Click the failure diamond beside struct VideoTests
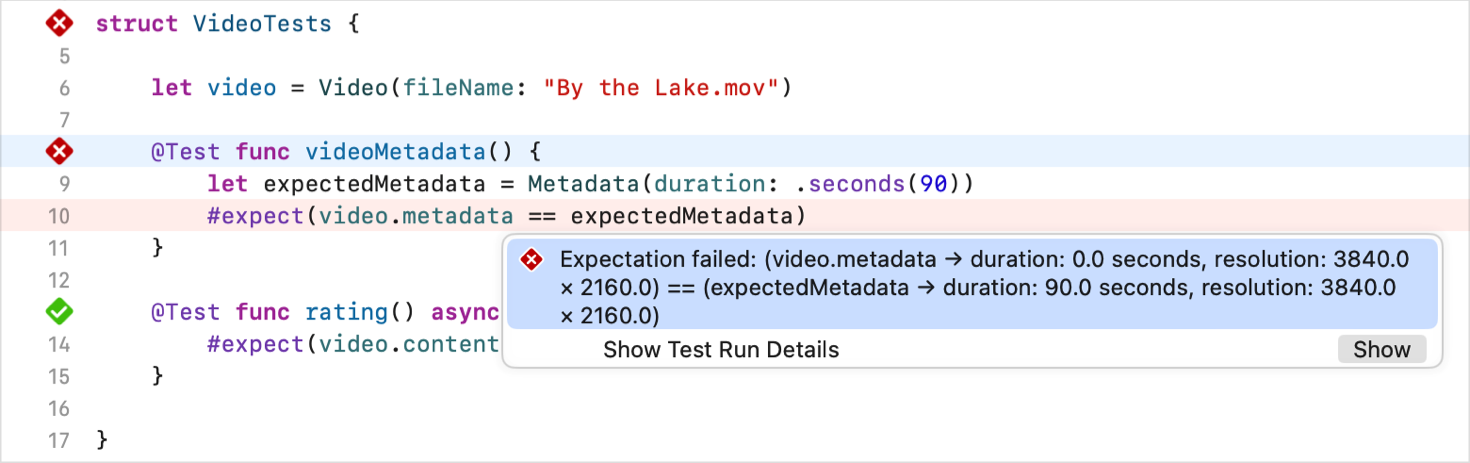1470x463 pixels. coord(61,23)
